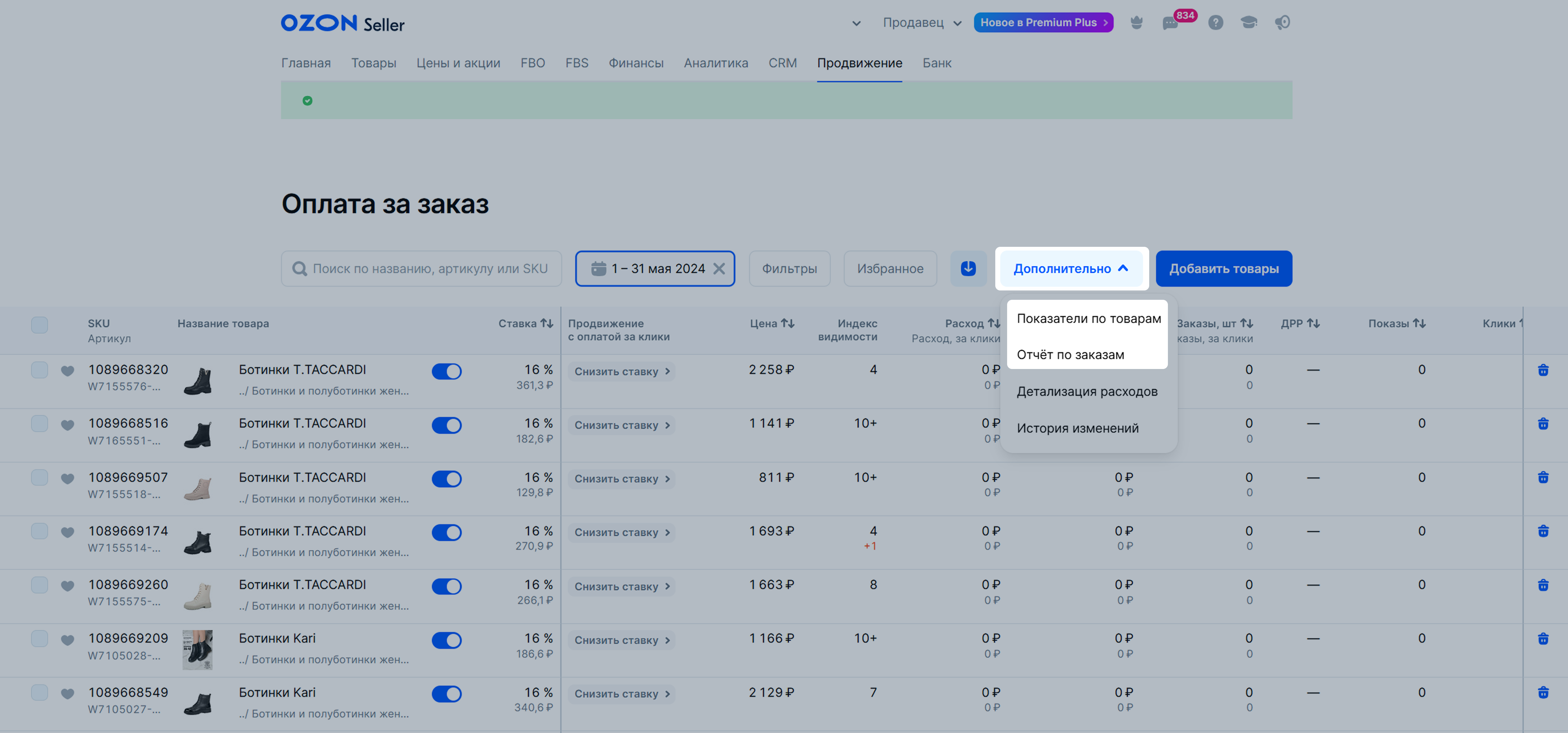1568x733 pixels.
Task: Expand Снизить ставку for SKU 1089668549
Action: pyautogui.click(x=621, y=693)
